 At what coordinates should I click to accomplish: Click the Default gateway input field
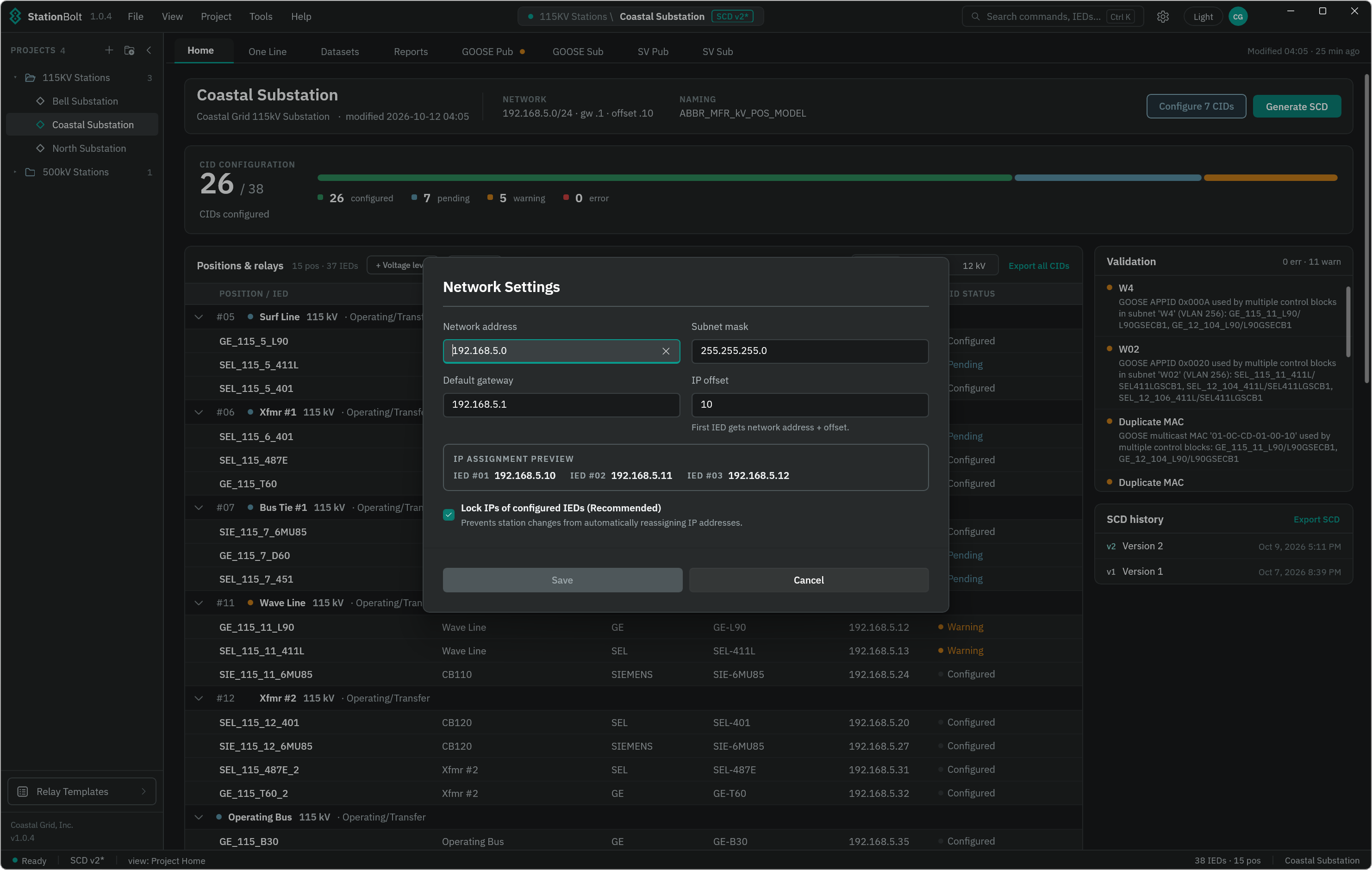561,404
